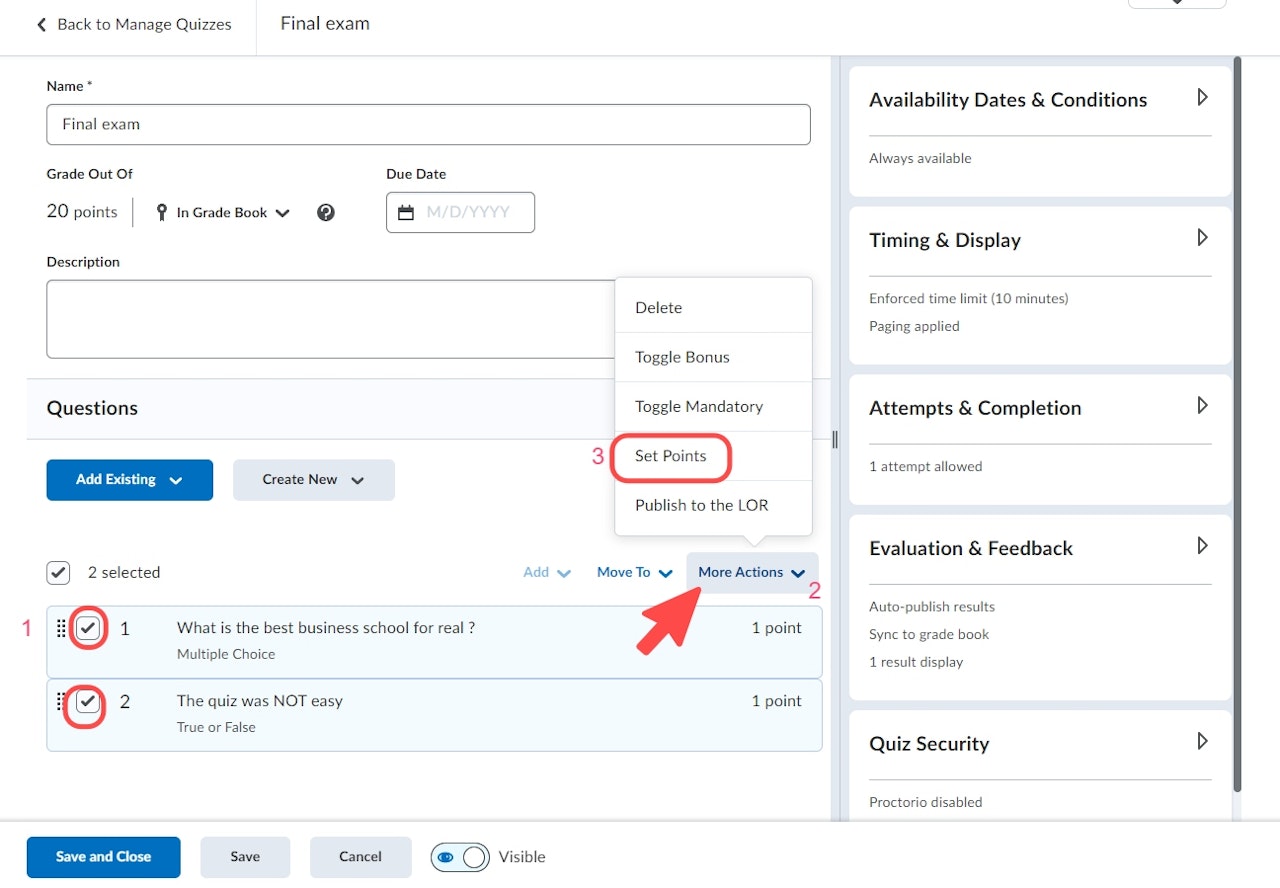
Task: Click the drag handle for question 2
Action: coord(60,701)
